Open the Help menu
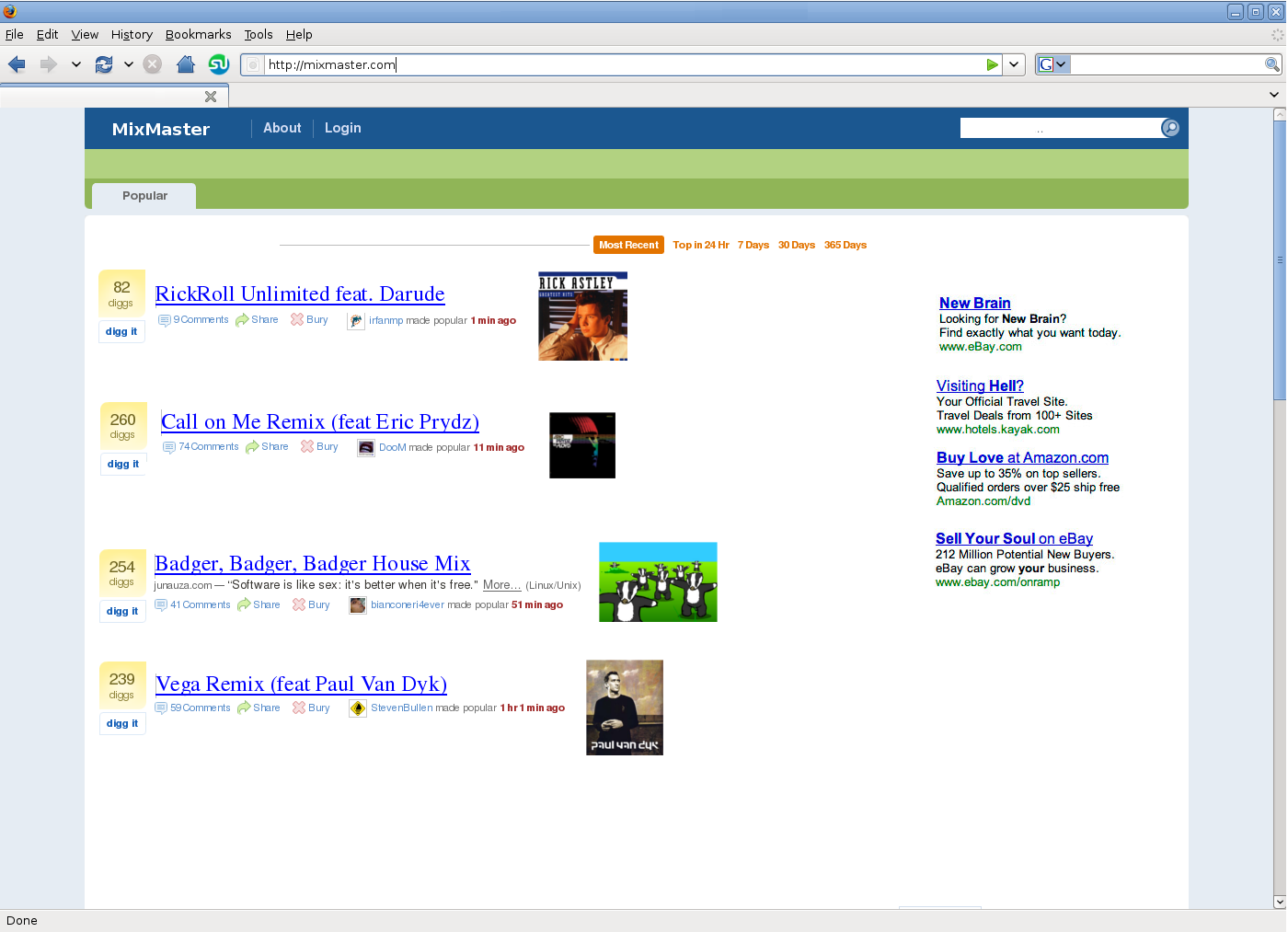Viewport: 1288px width, 932px height. [x=299, y=34]
